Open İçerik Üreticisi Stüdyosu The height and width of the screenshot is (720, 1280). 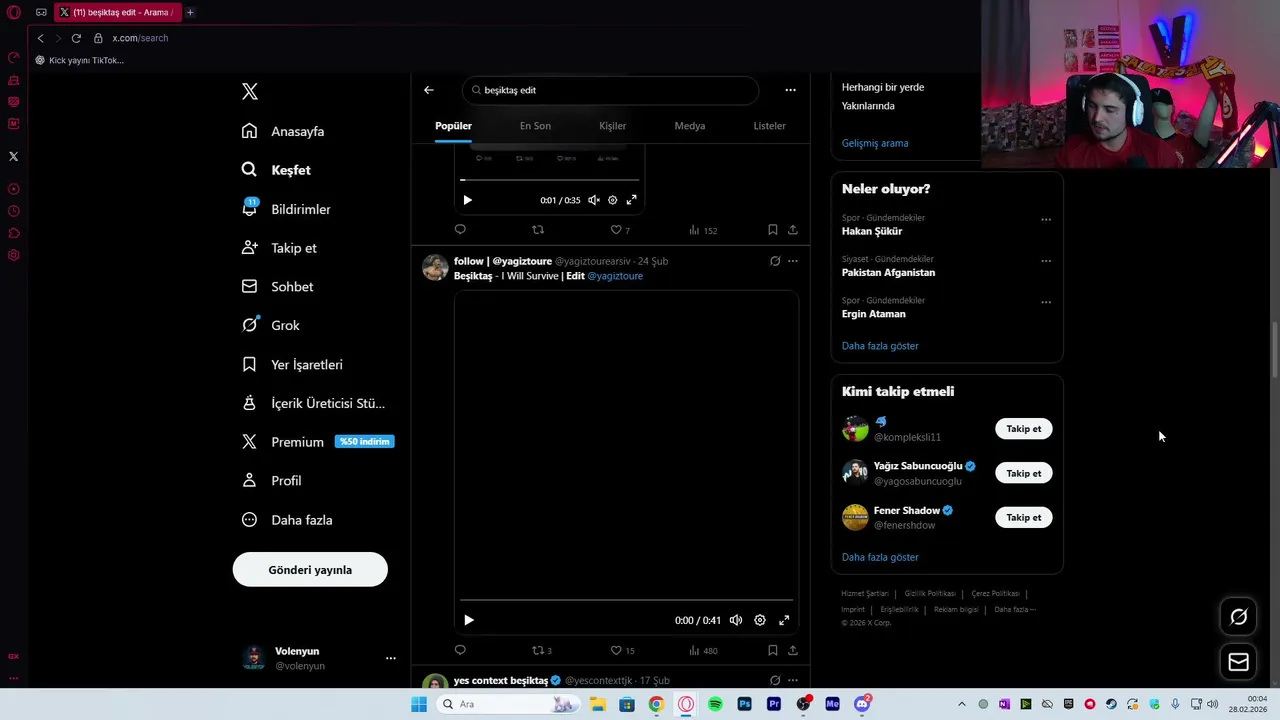tap(313, 403)
